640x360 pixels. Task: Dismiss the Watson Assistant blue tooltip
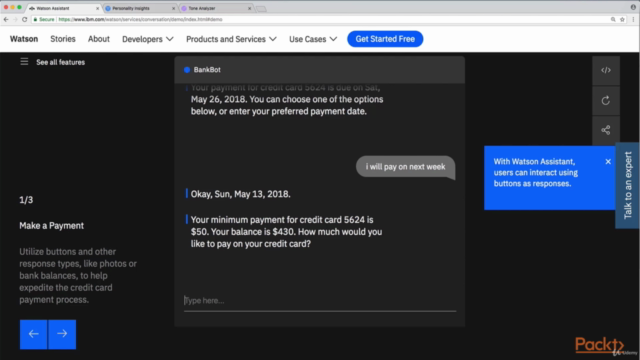point(608,162)
